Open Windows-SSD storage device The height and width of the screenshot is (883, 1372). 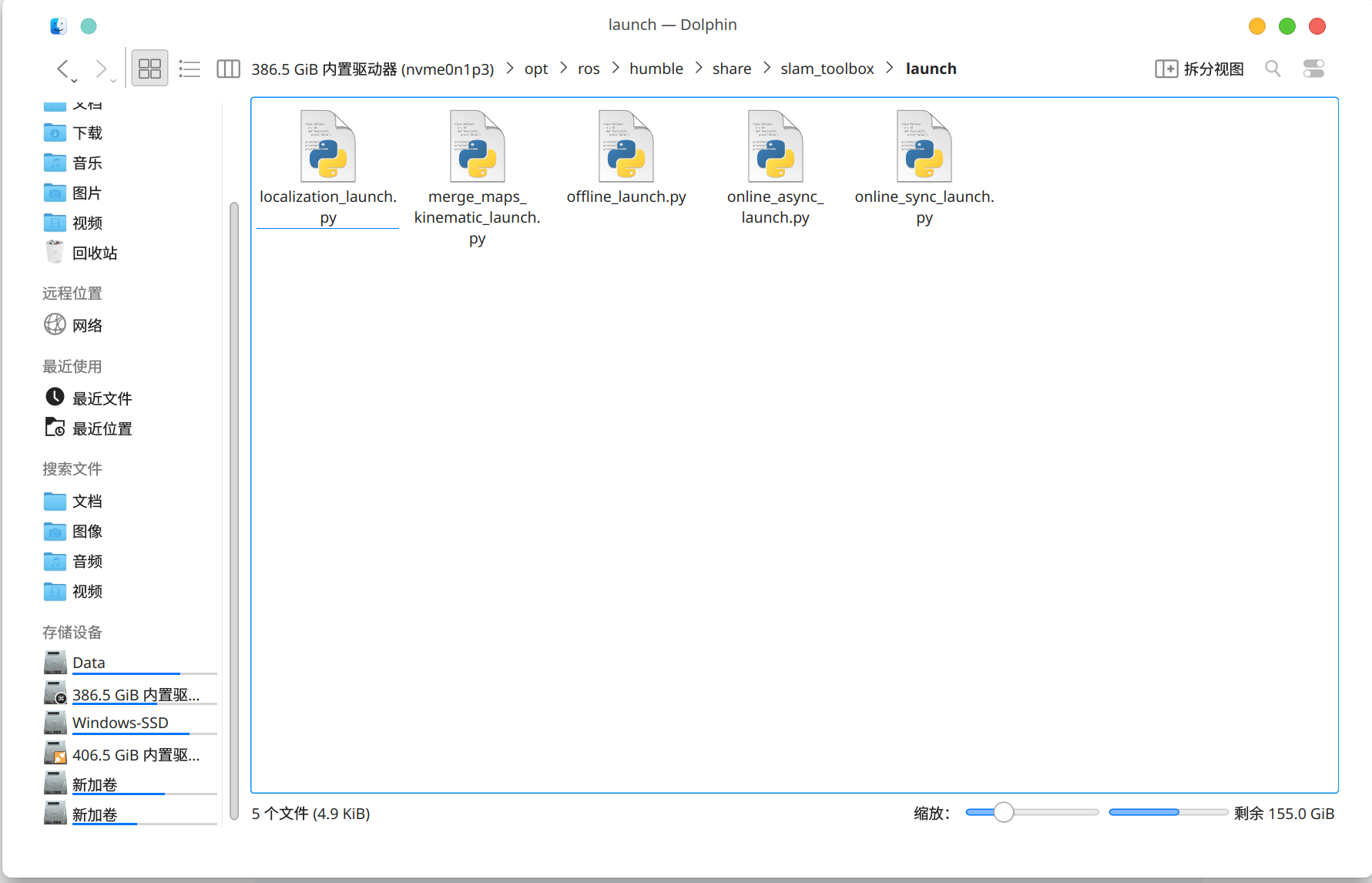[x=129, y=723]
